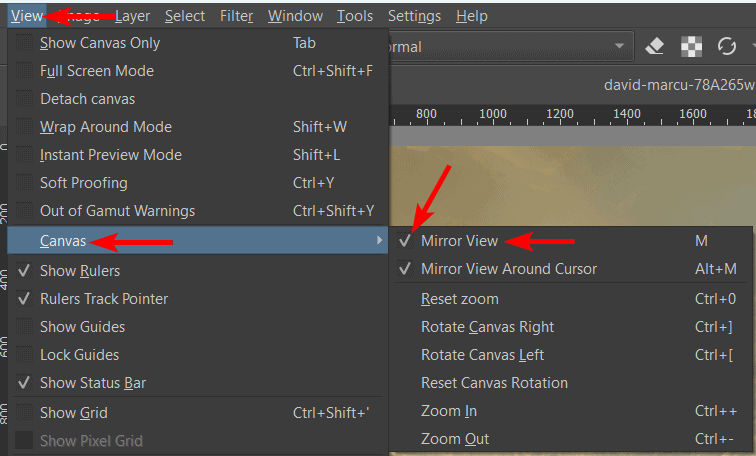
Task: Click the reload brush preset icon
Action: [727, 46]
